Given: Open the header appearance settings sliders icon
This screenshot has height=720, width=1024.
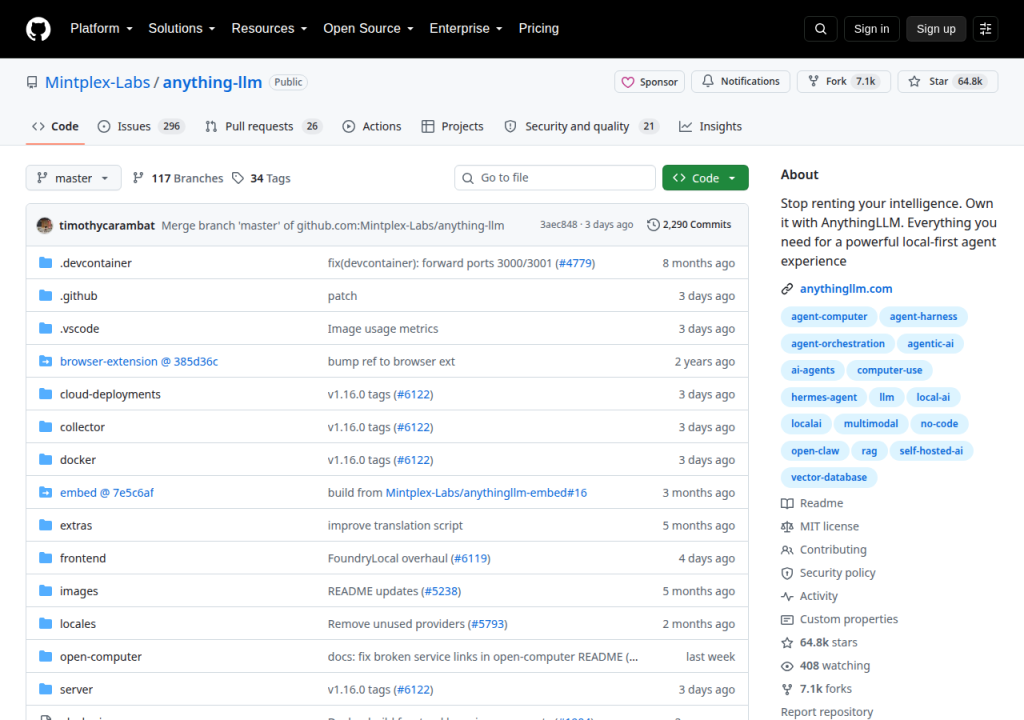Looking at the screenshot, I should [x=985, y=29].
